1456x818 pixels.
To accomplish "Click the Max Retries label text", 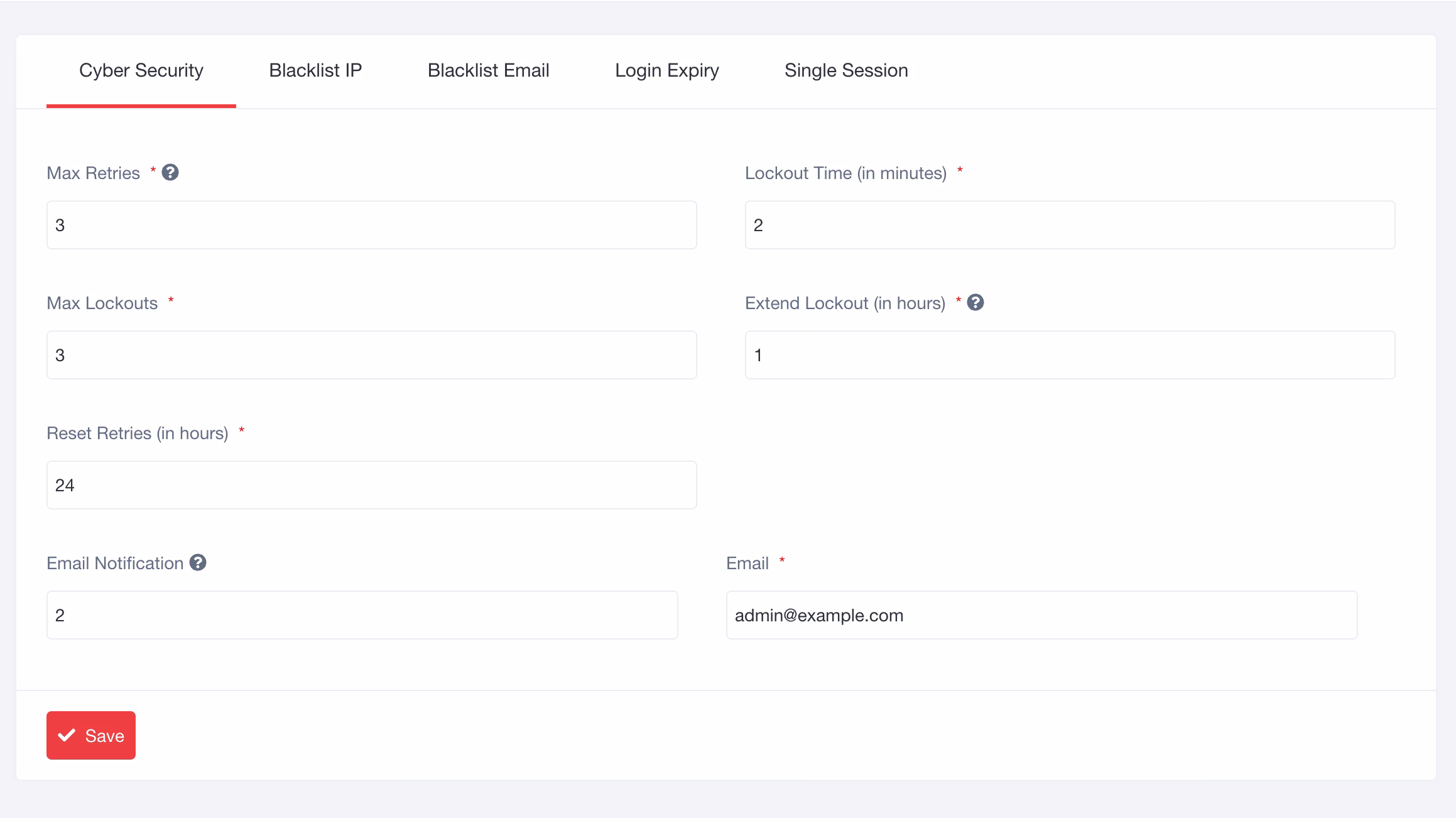I will [x=93, y=173].
